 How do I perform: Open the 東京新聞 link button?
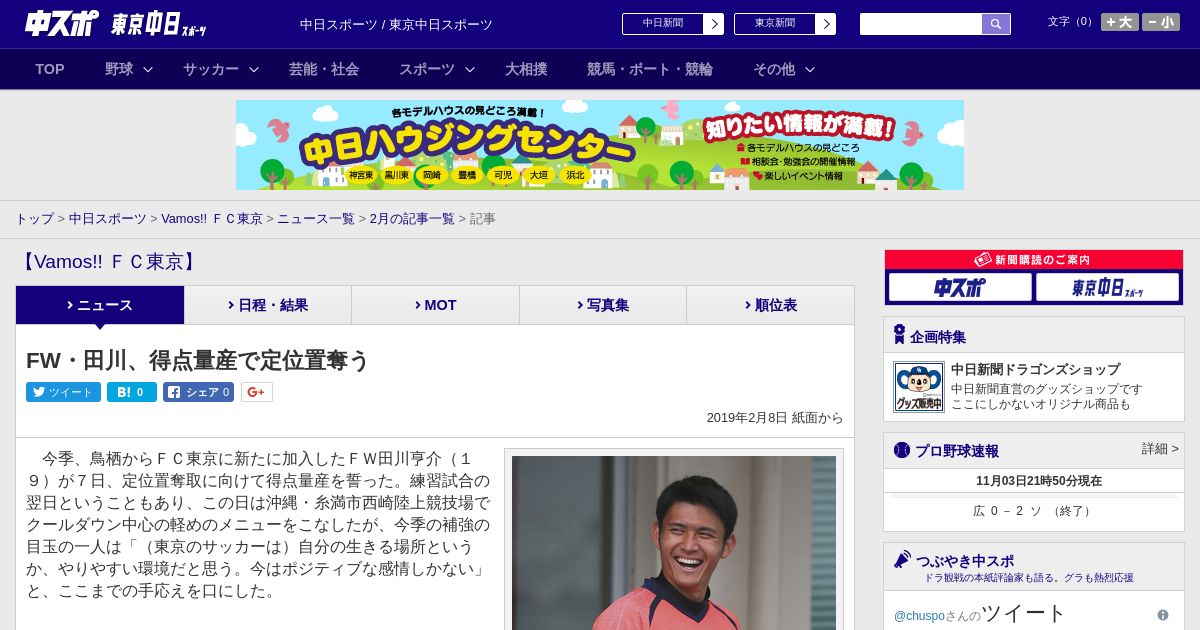pyautogui.click(x=775, y=24)
